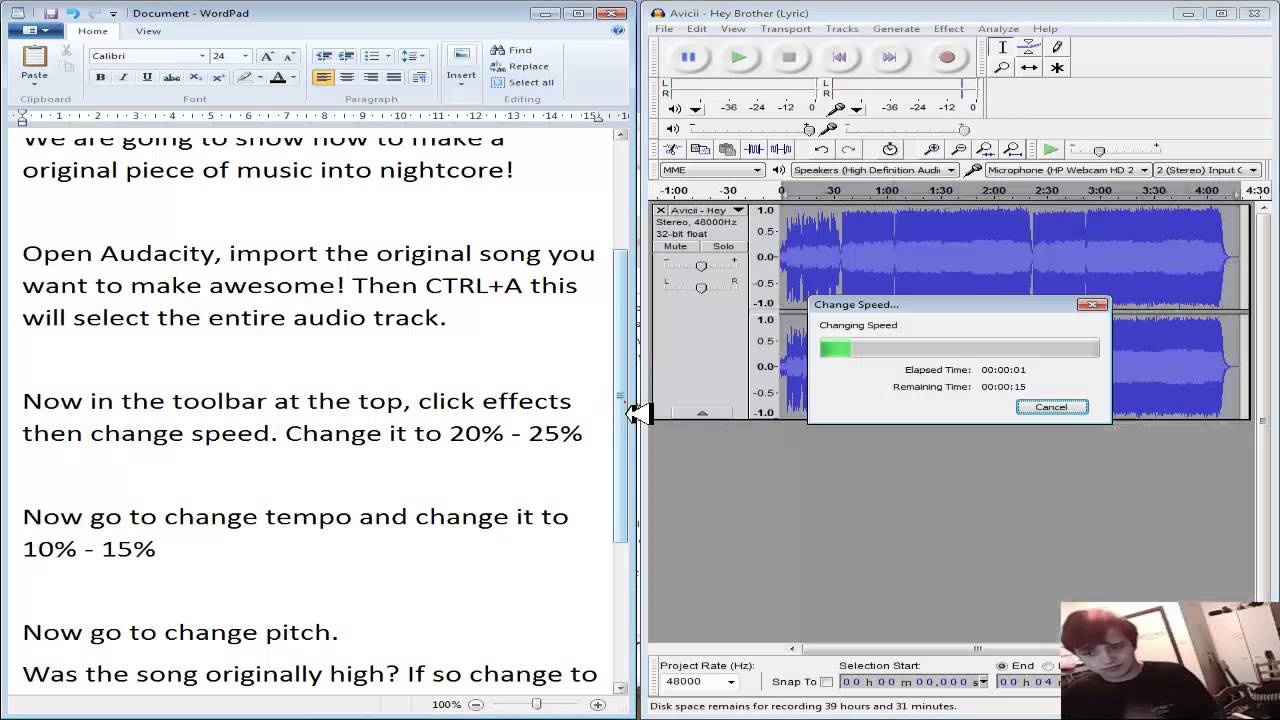This screenshot has height=720, width=1280.
Task: Select the Selection (I-beam) tool
Action: [x=1002, y=47]
